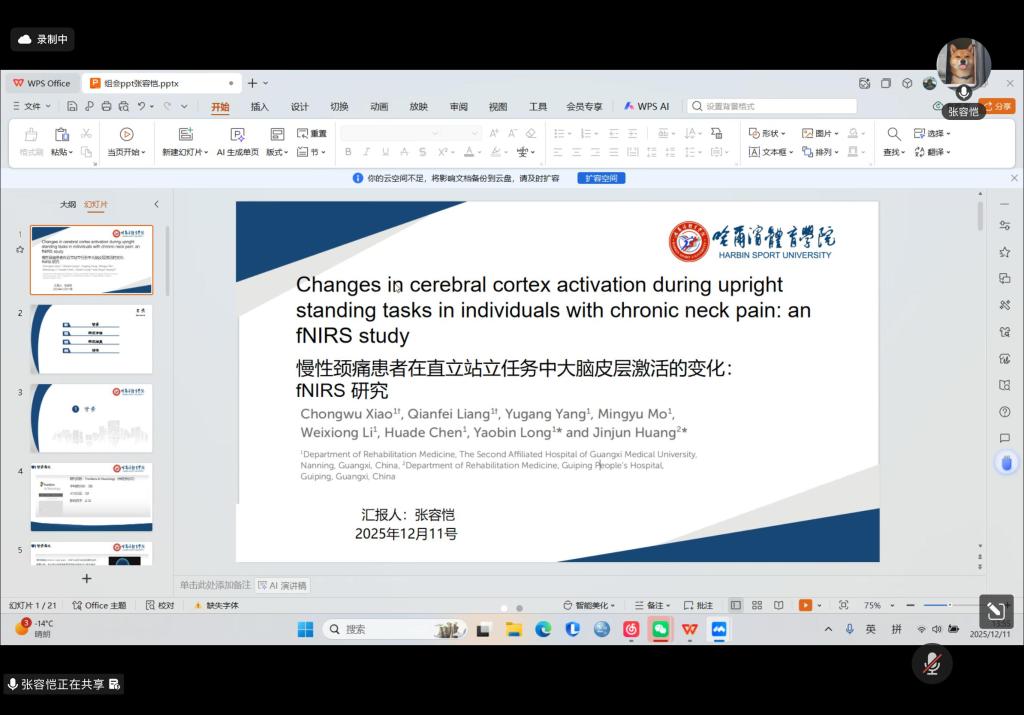Open the 版式 layout dropdown
Viewport: 1024px width, 715px height.
[277, 152]
